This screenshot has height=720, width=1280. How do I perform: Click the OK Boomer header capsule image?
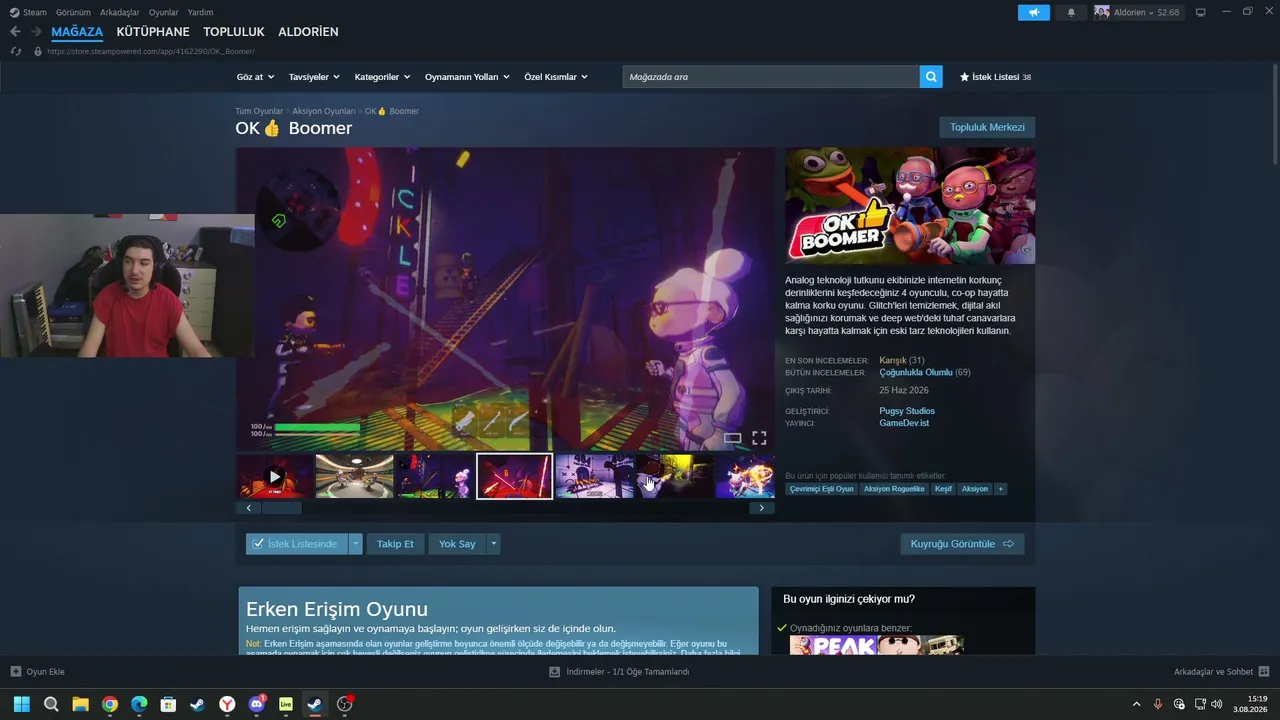point(910,205)
